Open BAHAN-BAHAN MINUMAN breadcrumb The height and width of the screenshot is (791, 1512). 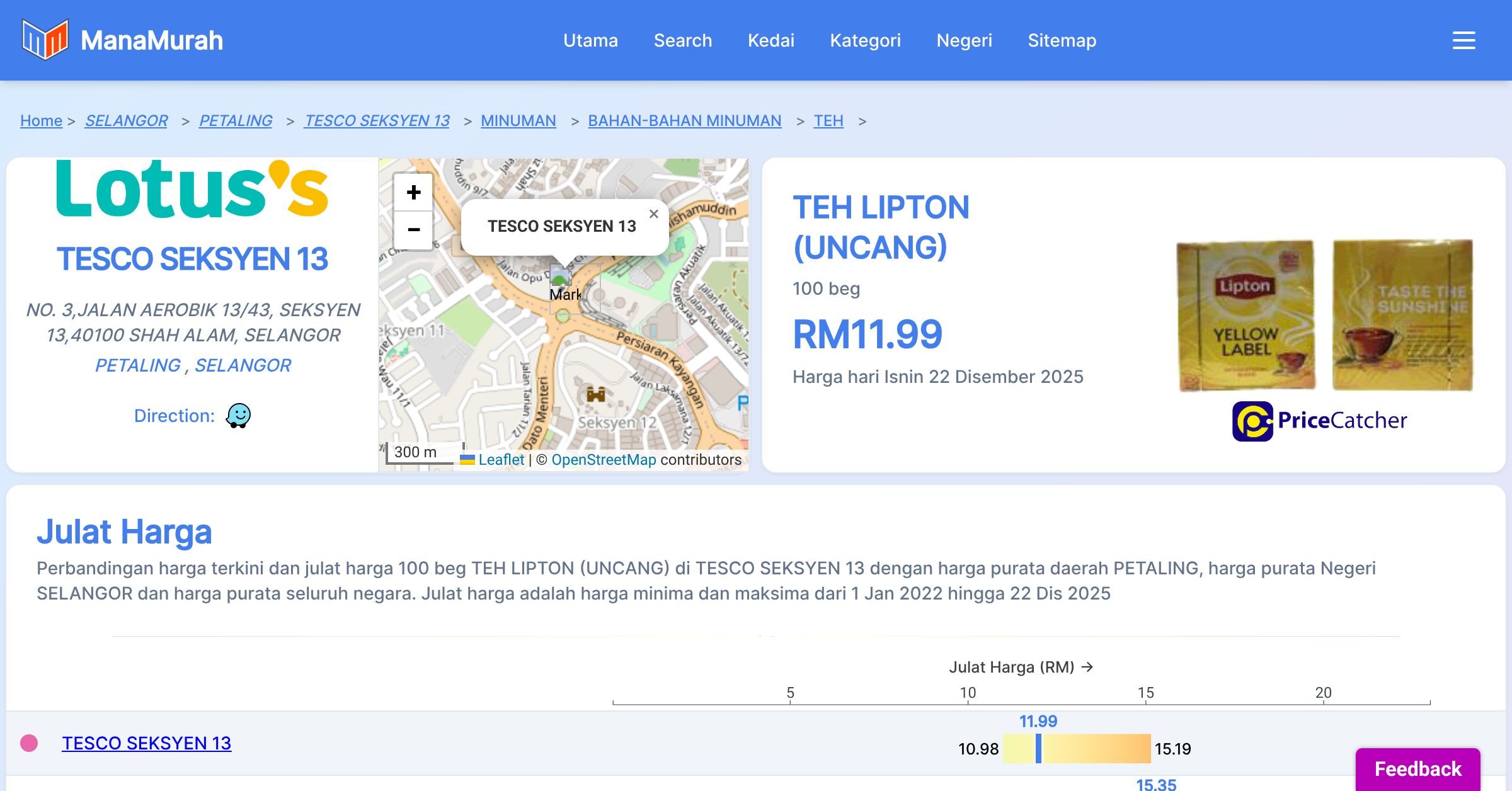pyautogui.click(x=684, y=120)
